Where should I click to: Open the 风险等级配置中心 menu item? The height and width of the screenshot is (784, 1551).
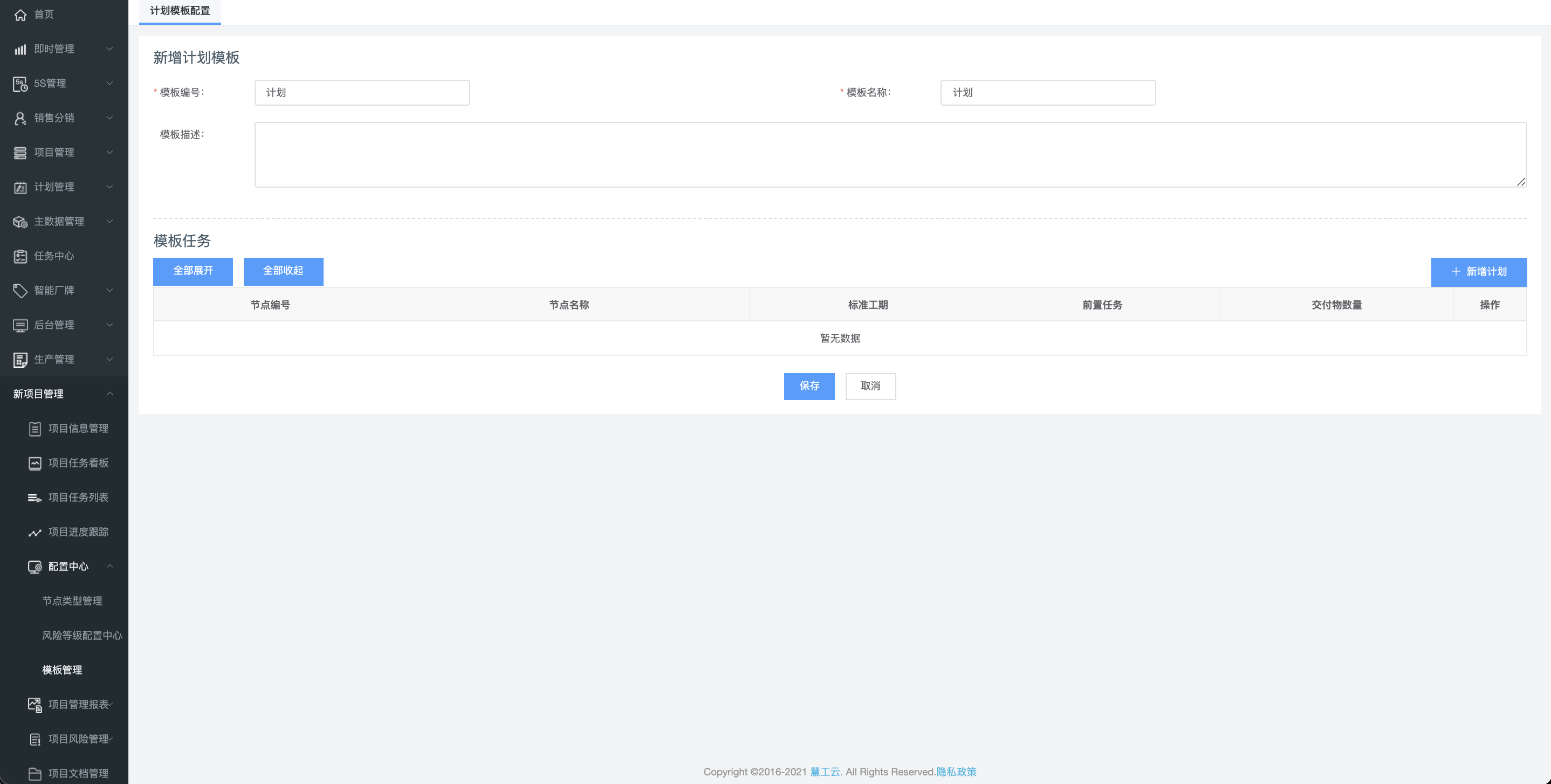click(81, 635)
